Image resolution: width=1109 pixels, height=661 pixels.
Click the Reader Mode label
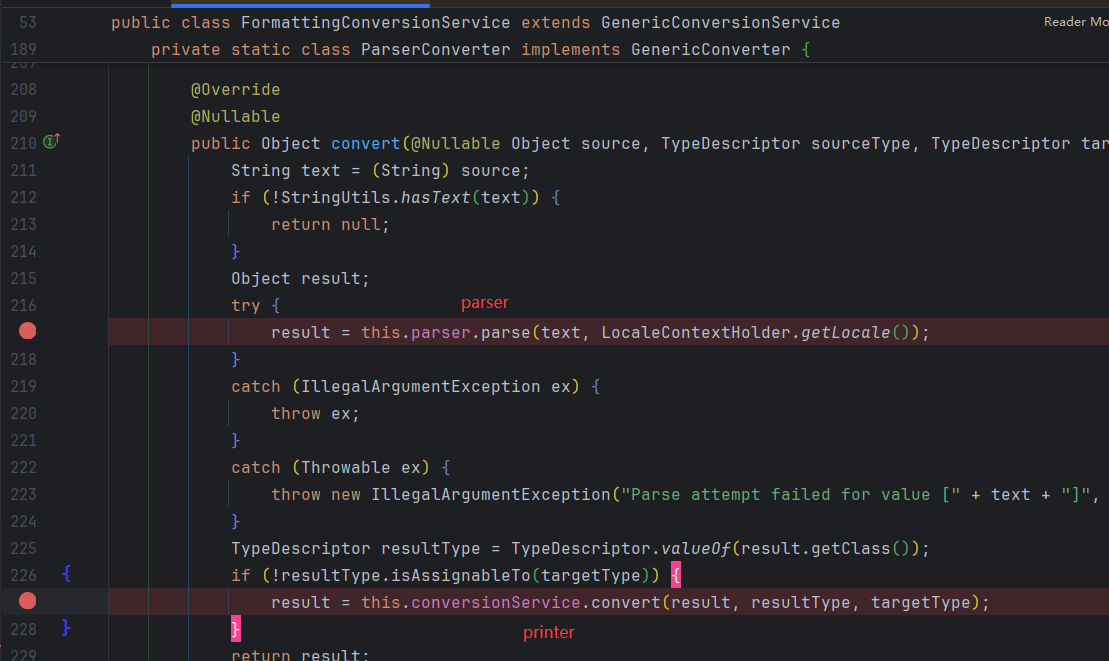[x=1076, y=22]
